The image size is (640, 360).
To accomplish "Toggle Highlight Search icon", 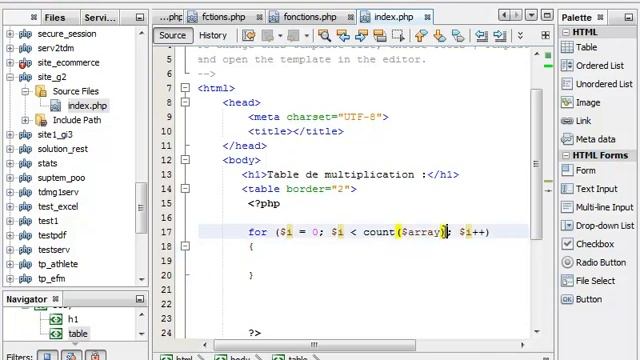I will point(380,36).
